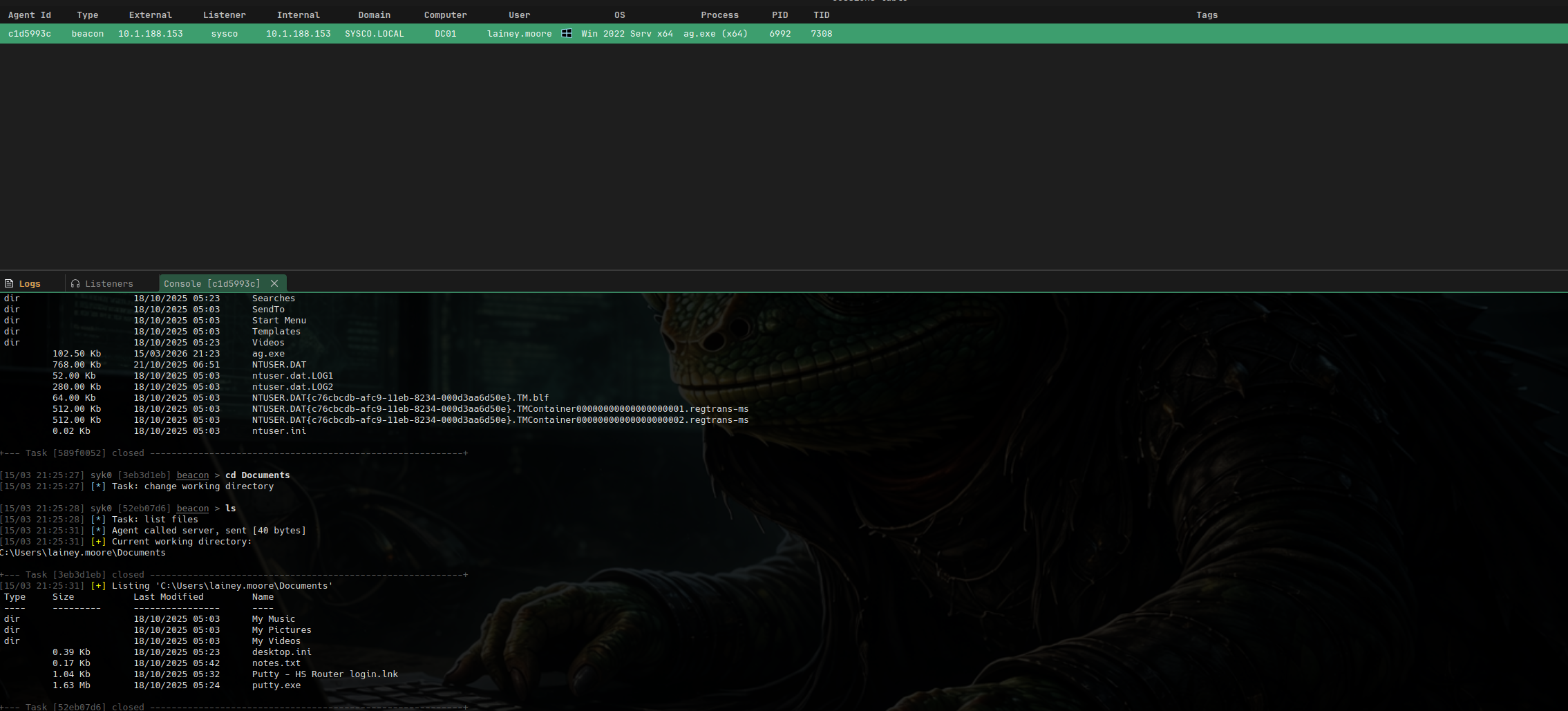Click the NTUSER.DAT file entry
Viewport: 1568px width, 711px height.
pyautogui.click(x=279, y=365)
